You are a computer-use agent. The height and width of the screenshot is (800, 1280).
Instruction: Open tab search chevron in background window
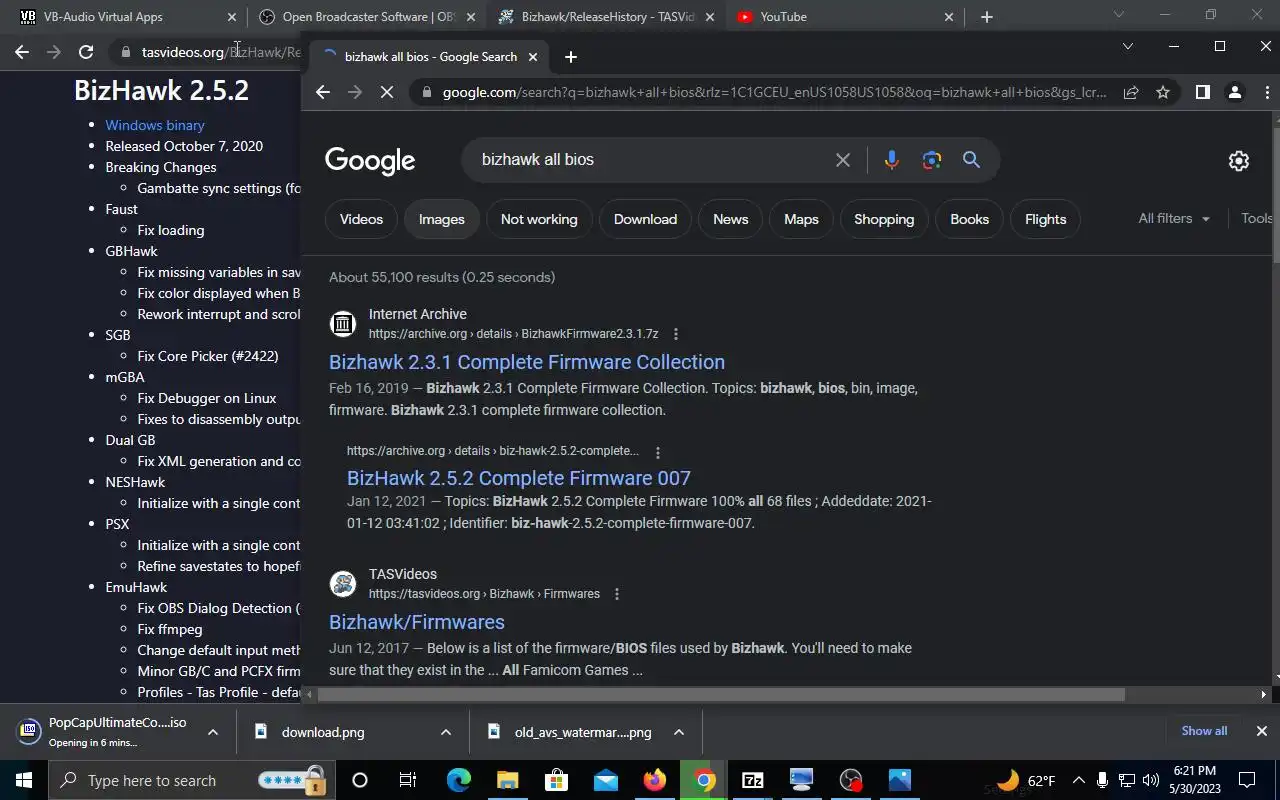[x=1119, y=15]
